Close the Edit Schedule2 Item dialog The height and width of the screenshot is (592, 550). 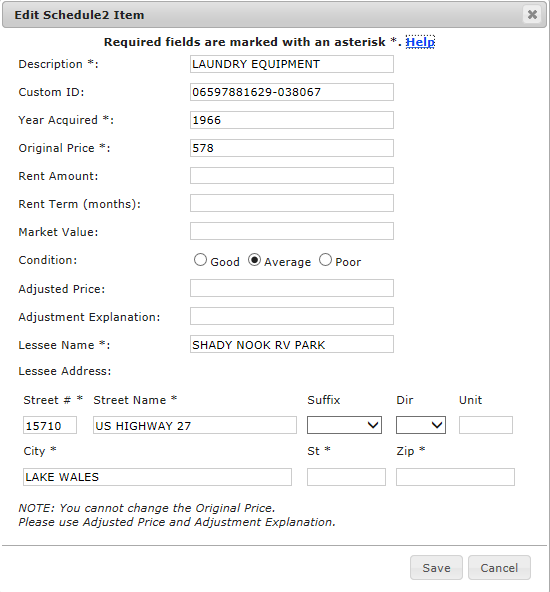click(532, 15)
